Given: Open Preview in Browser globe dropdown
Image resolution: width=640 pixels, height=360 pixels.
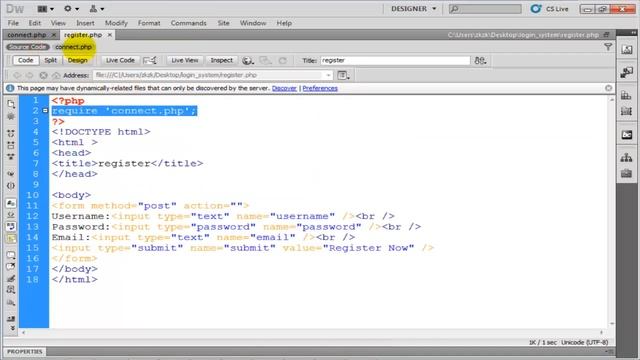Looking at the screenshot, I should 248,60.
